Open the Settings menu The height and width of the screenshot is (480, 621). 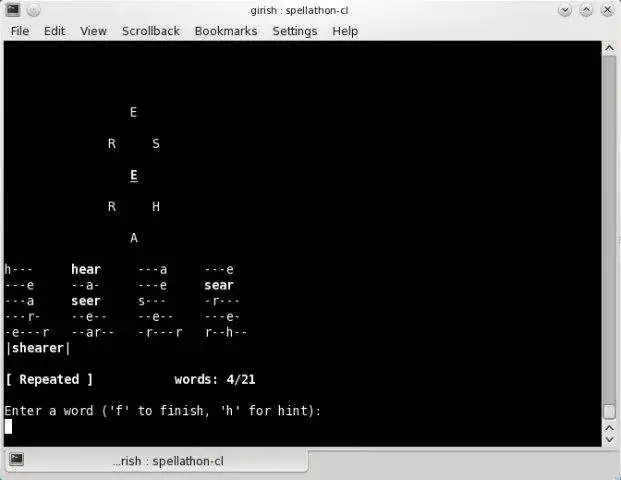pyautogui.click(x=295, y=31)
